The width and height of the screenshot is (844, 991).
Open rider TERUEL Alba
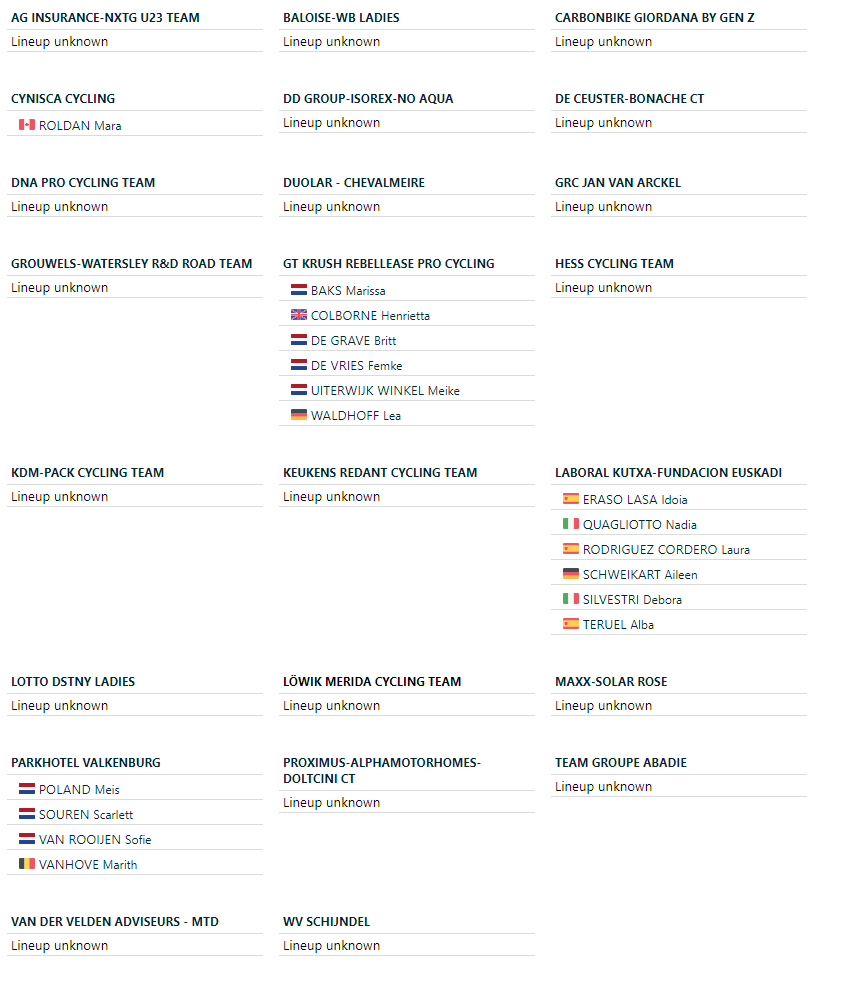(618, 624)
